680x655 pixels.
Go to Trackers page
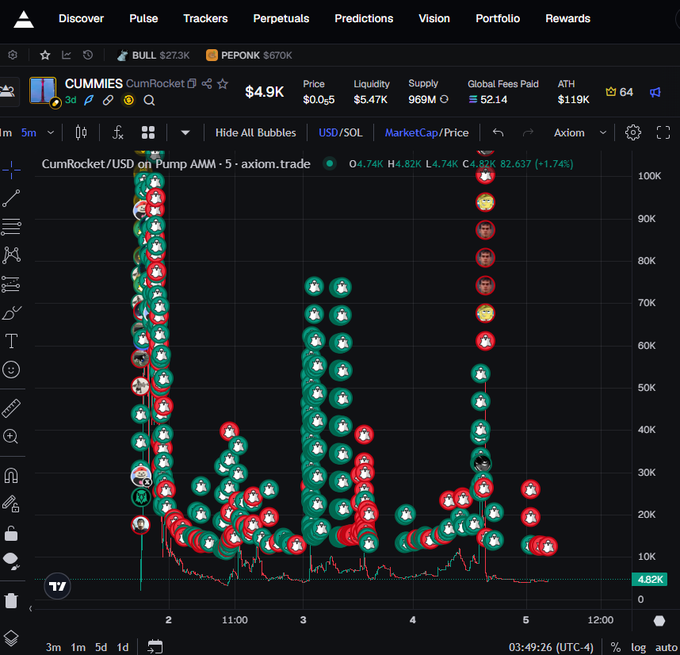click(205, 19)
